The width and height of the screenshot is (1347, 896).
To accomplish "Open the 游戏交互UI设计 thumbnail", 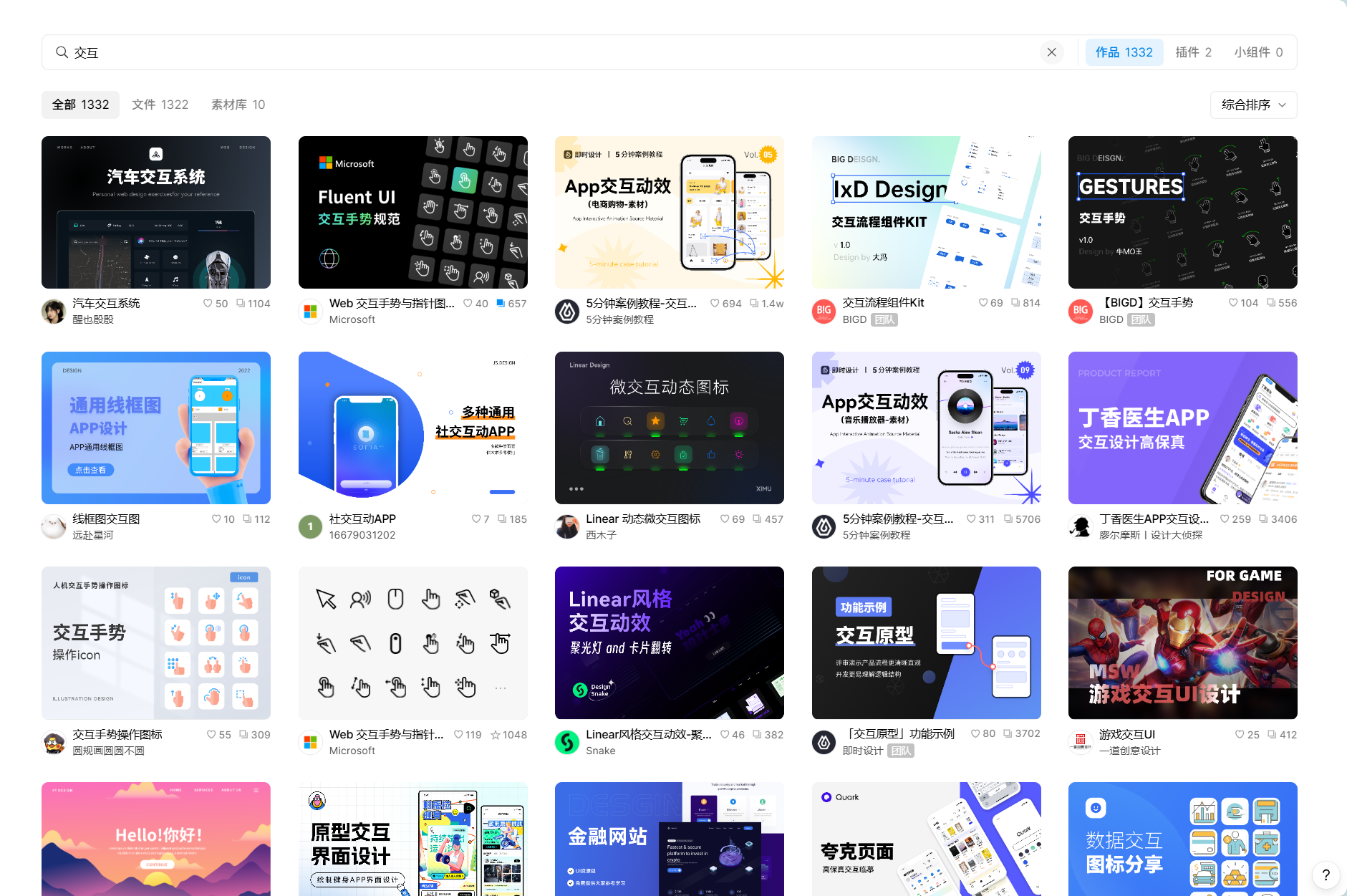I will 1183,642.
